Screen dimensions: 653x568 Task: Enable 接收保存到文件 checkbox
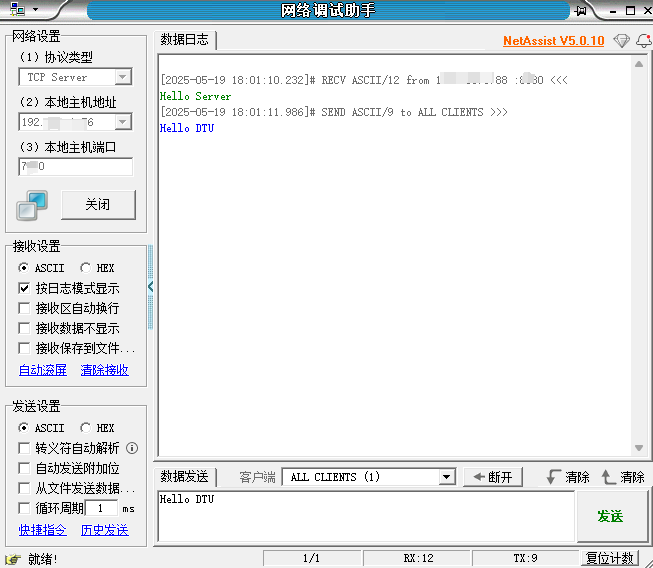pyautogui.click(x=24, y=348)
